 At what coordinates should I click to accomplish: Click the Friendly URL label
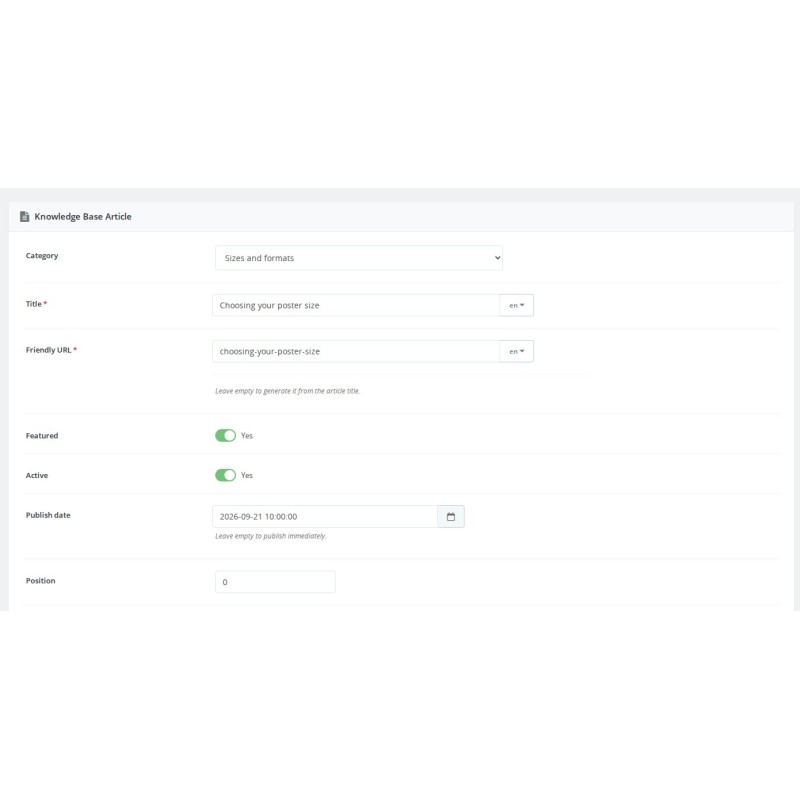pos(48,350)
